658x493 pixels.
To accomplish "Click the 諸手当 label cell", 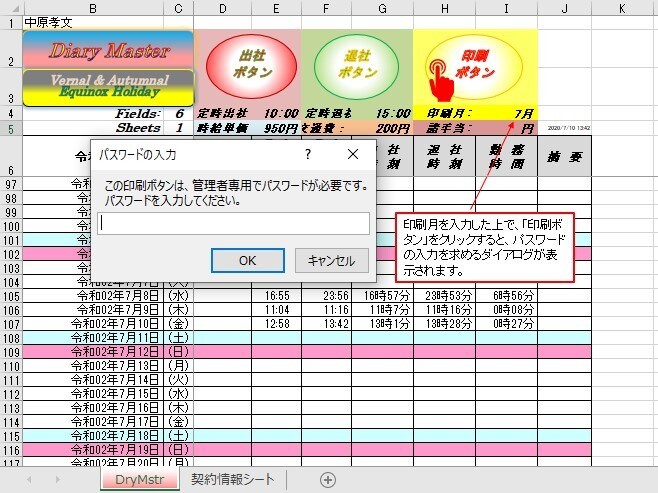I will pyautogui.click(x=444, y=128).
